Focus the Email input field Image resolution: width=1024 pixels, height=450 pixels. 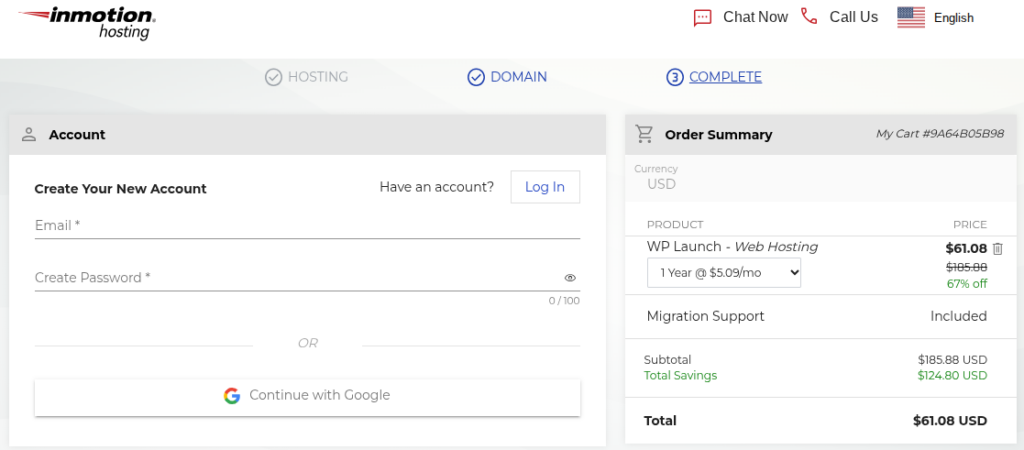point(307,226)
